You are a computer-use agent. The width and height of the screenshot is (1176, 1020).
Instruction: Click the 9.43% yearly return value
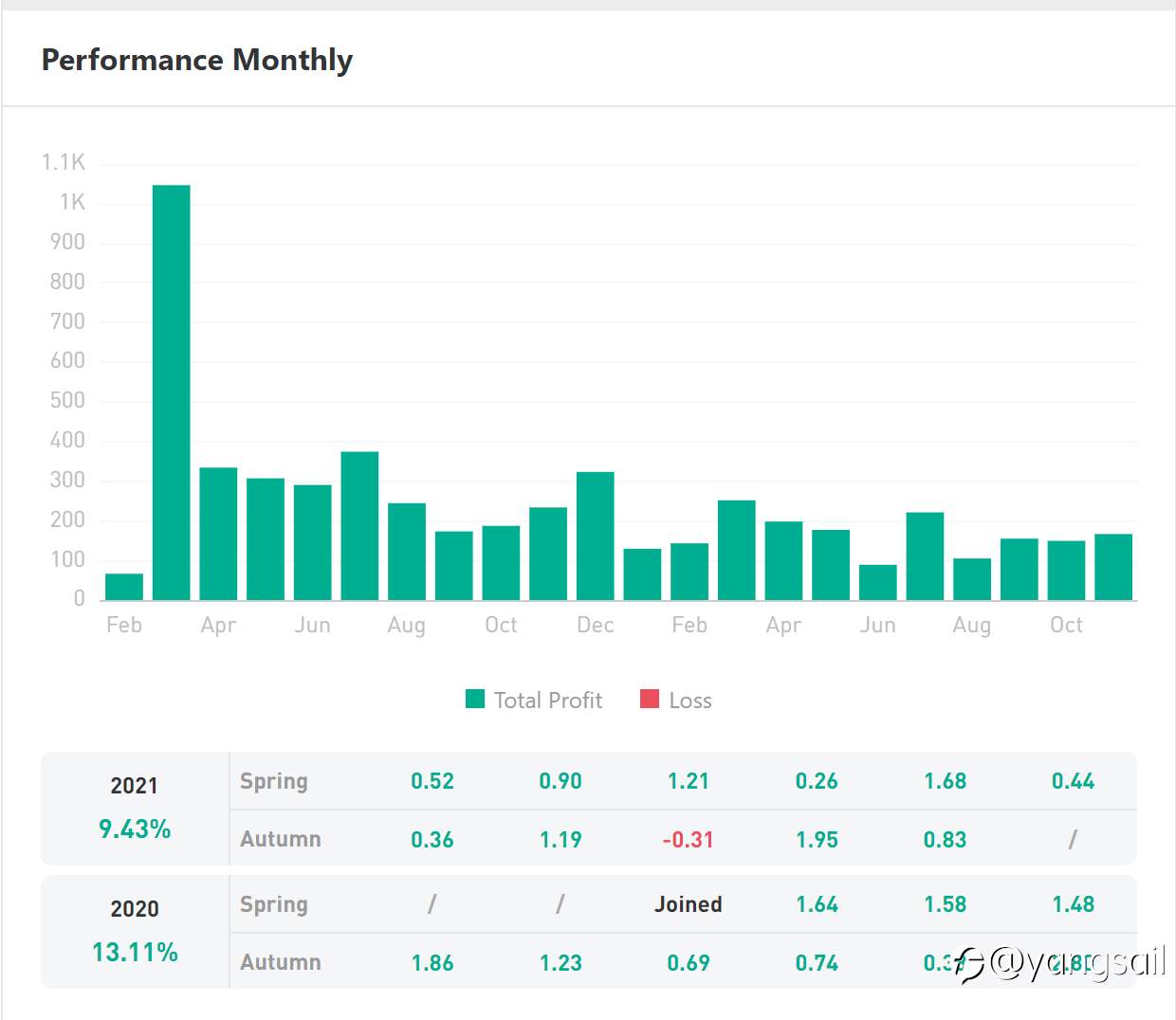pyautogui.click(x=135, y=829)
